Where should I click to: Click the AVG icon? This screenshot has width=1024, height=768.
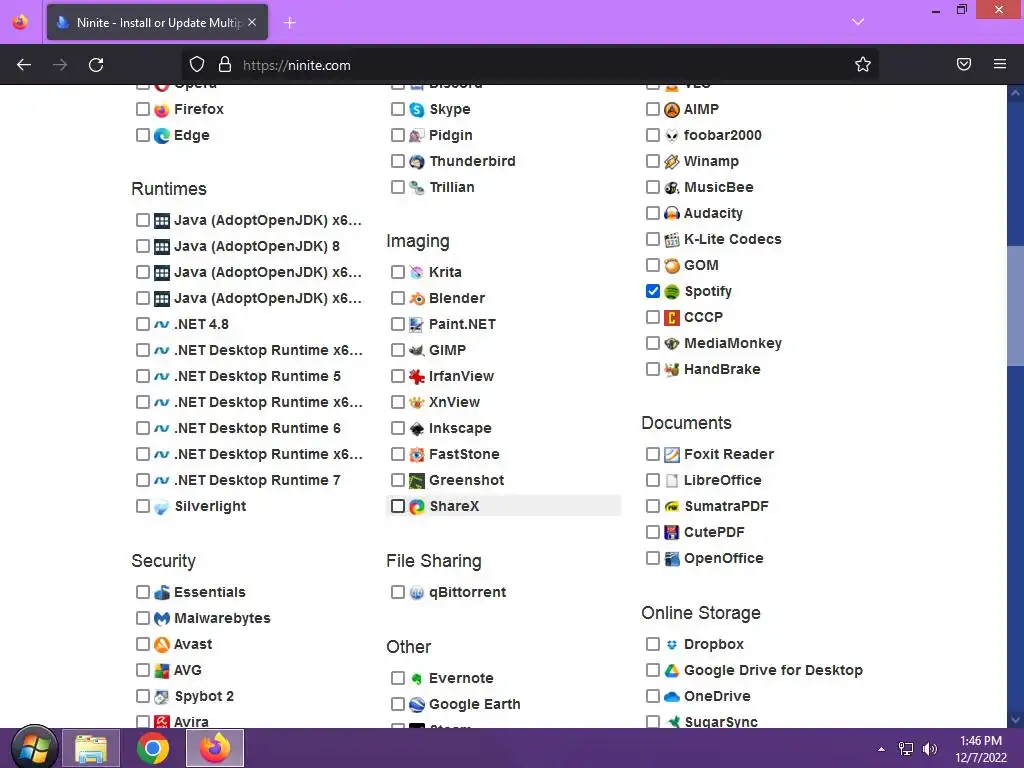(161, 671)
